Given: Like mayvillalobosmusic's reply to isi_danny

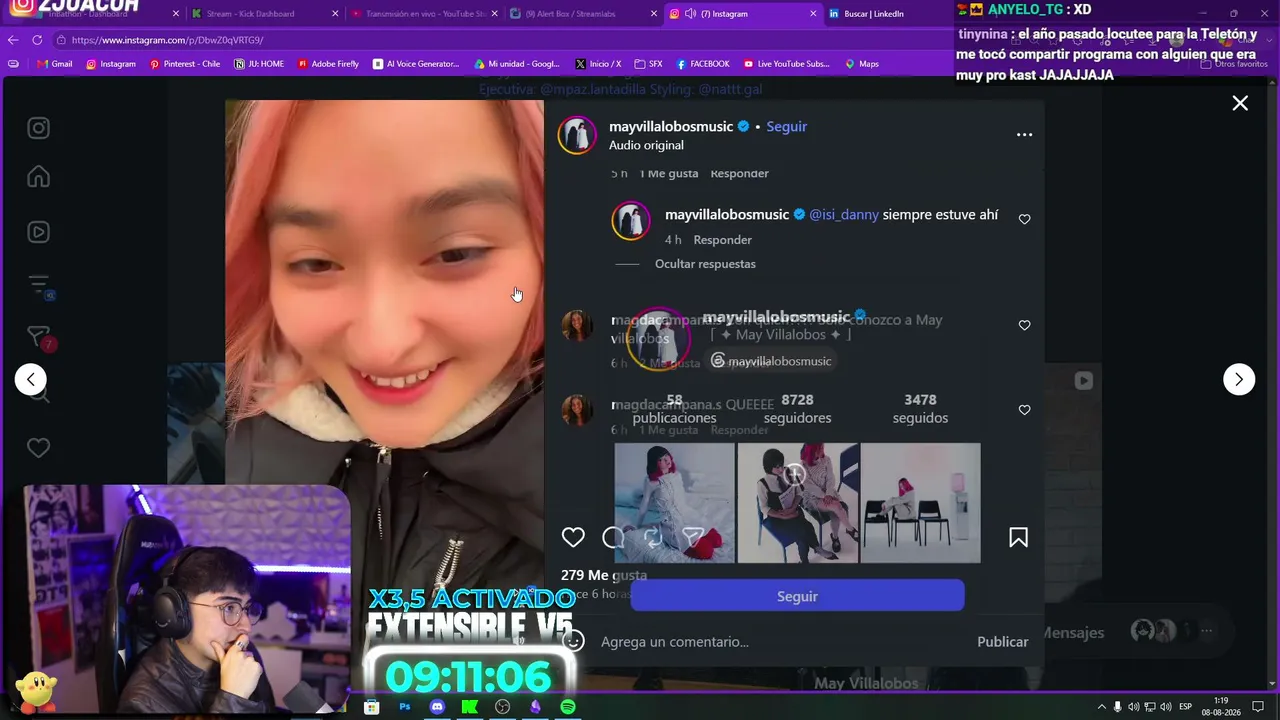Looking at the screenshot, I should tap(1024, 219).
